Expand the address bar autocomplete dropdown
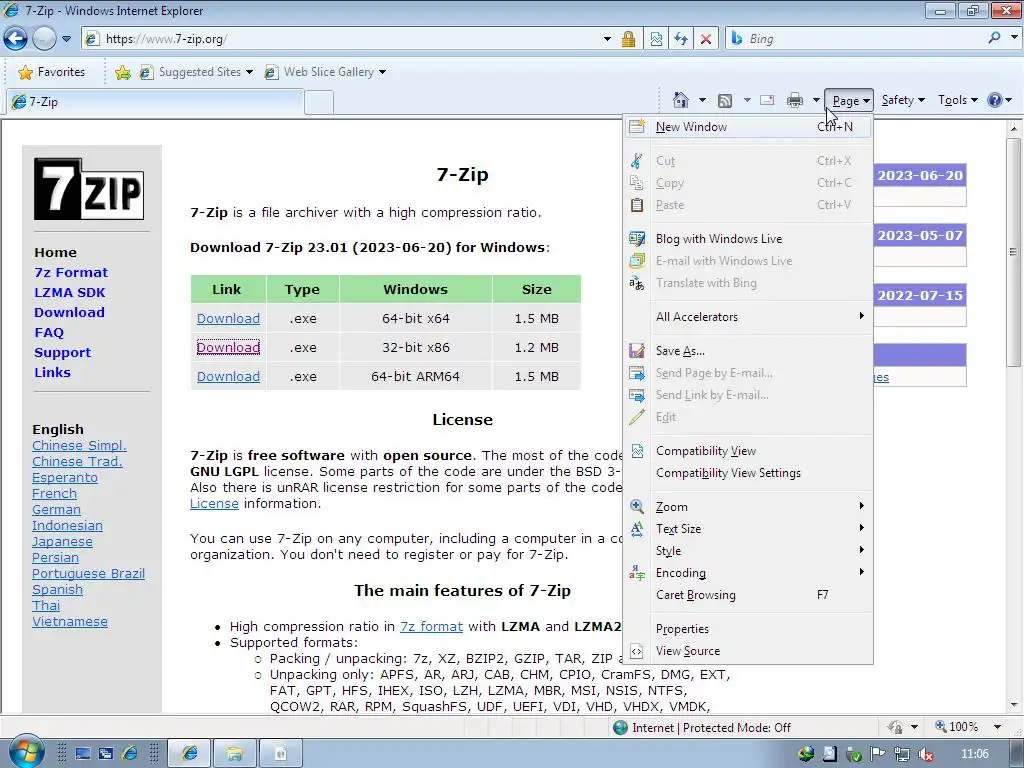The image size is (1024, 768). pos(607,39)
